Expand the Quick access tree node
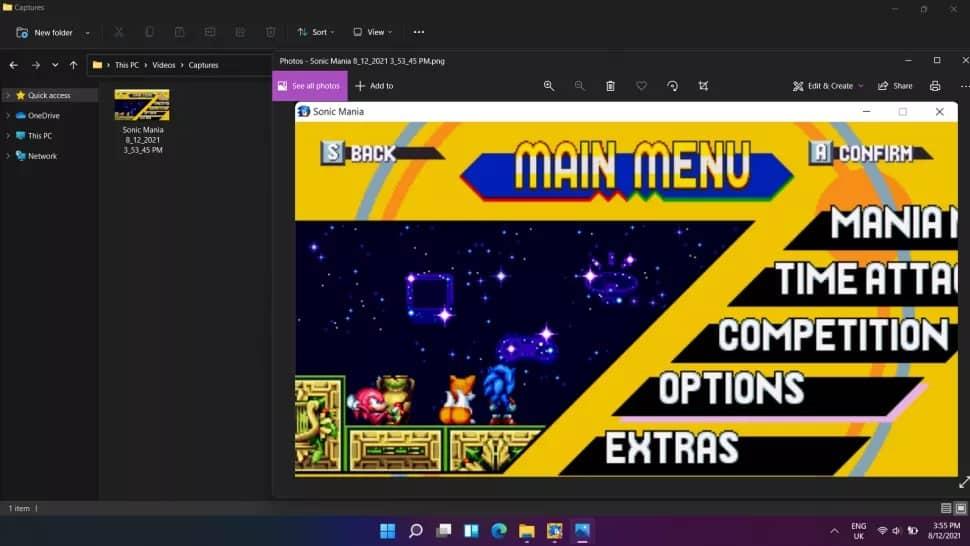 pyautogui.click(x=8, y=96)
